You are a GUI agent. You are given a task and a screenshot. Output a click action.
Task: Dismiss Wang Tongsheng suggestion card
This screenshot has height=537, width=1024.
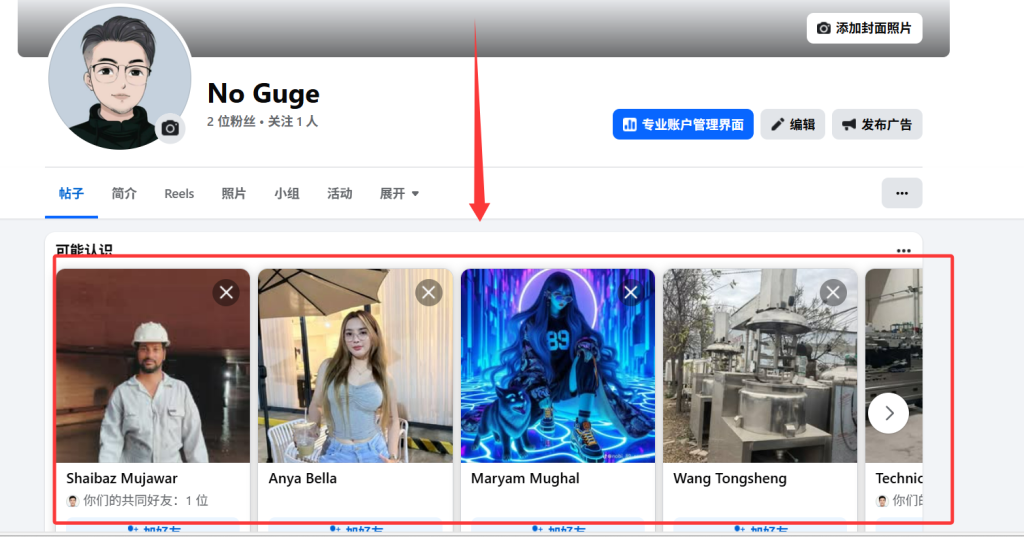click(833, 292)
